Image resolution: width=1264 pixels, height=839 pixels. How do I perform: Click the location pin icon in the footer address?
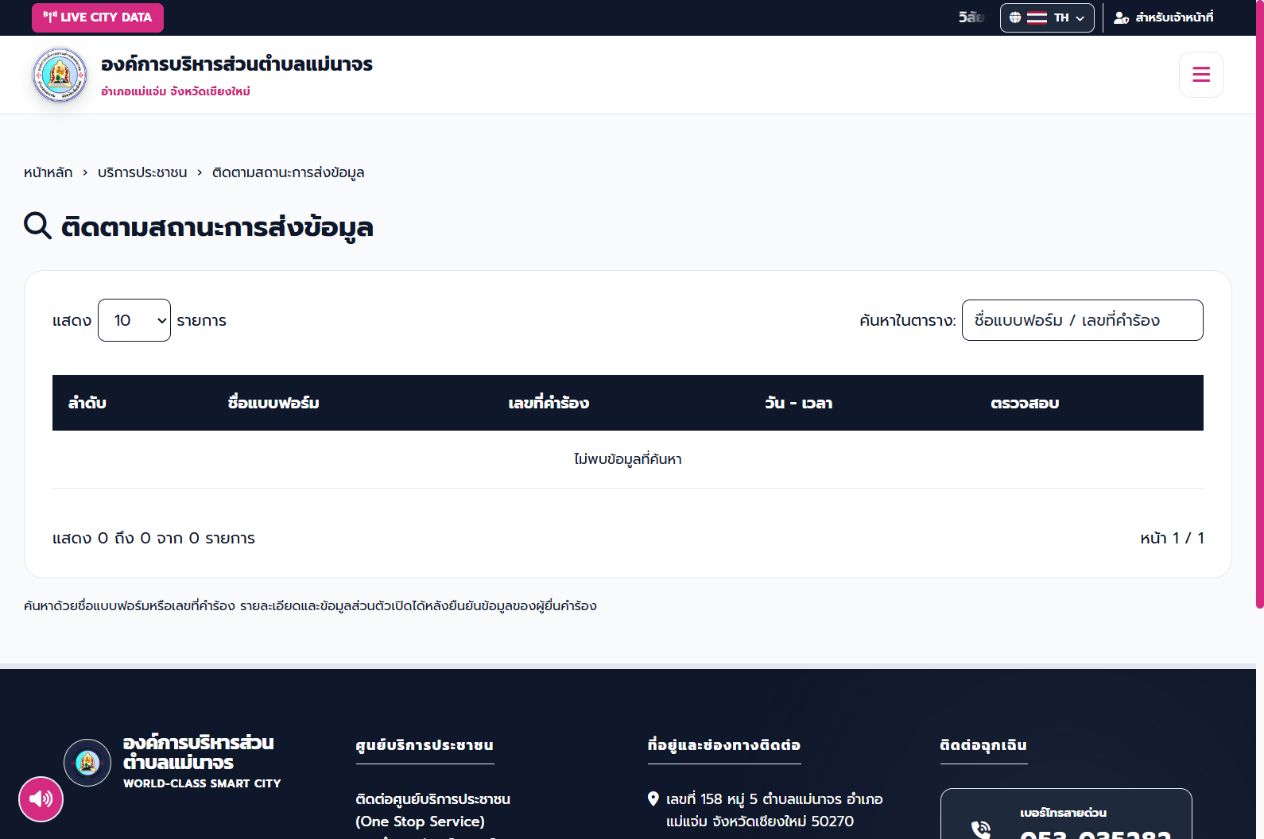(x=654, y=799)
